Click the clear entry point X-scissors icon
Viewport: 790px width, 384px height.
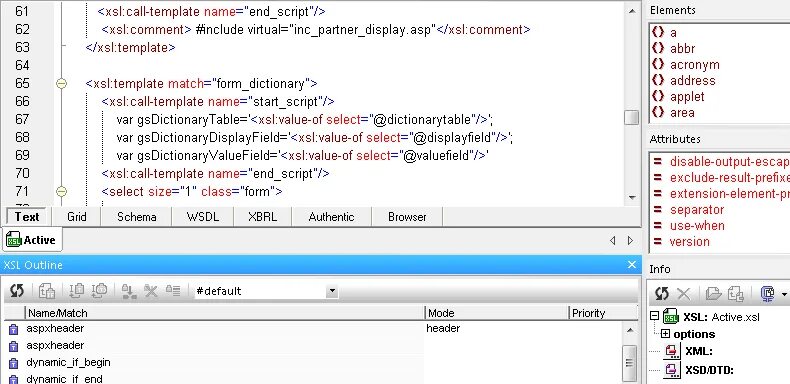point(151,291)
